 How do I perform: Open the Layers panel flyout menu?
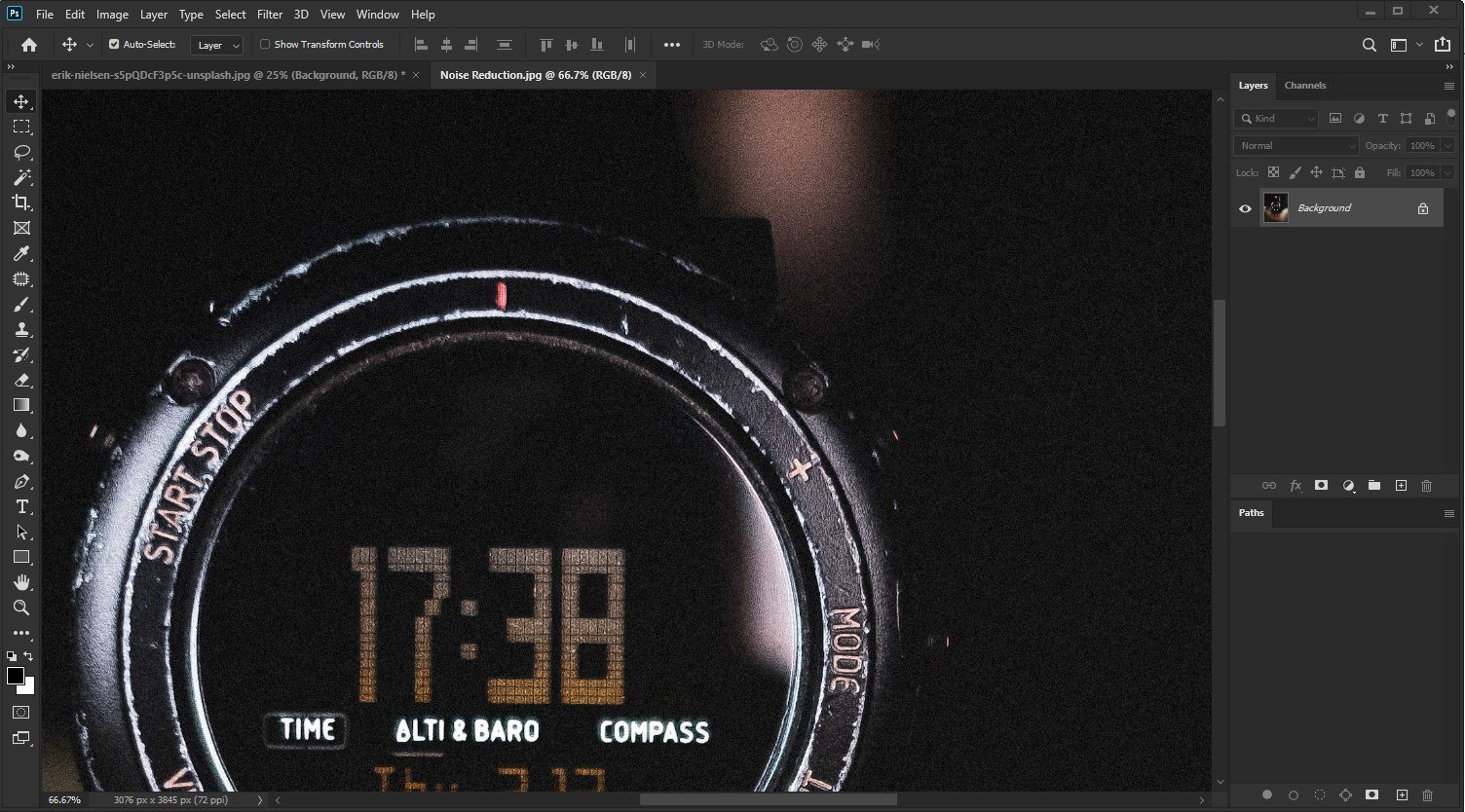(1448, 86)
